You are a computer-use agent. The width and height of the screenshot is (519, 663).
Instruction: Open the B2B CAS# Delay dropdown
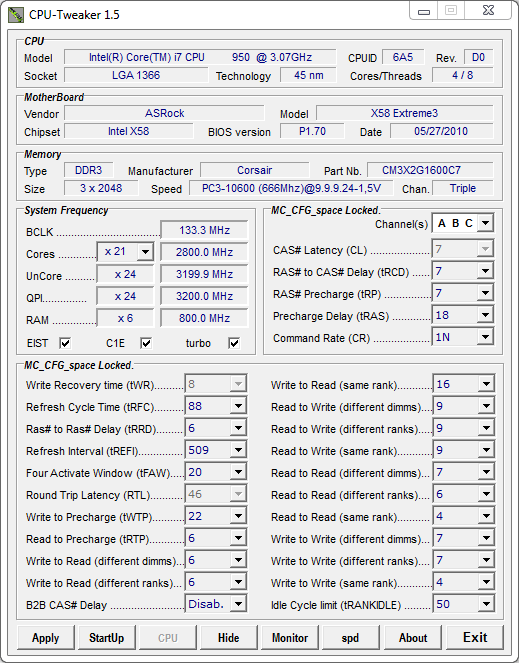point(238,604)
